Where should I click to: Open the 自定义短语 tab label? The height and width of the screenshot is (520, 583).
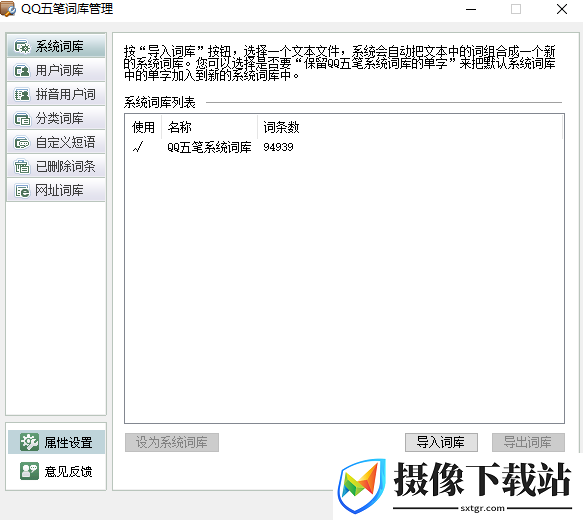tap(65, 142)
